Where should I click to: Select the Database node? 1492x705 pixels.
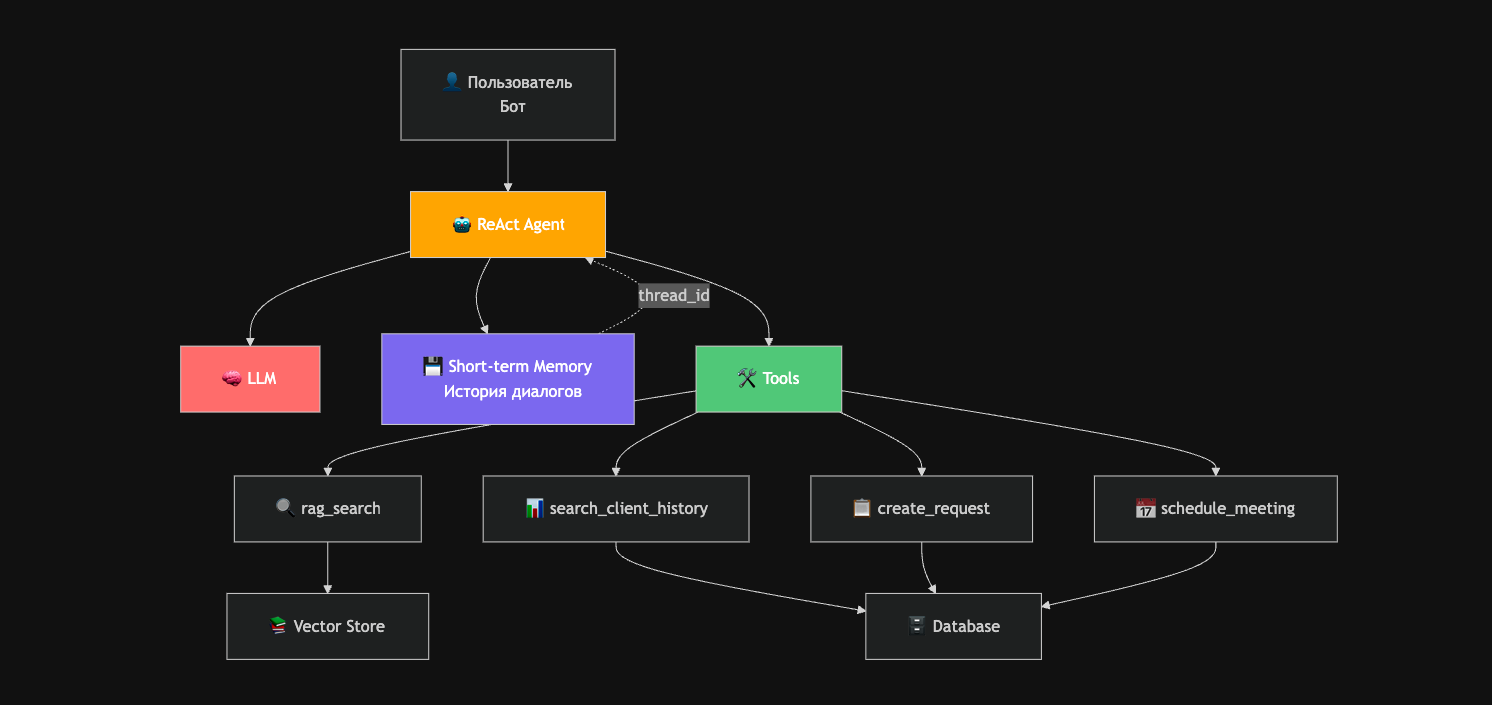tap(952, 625)
